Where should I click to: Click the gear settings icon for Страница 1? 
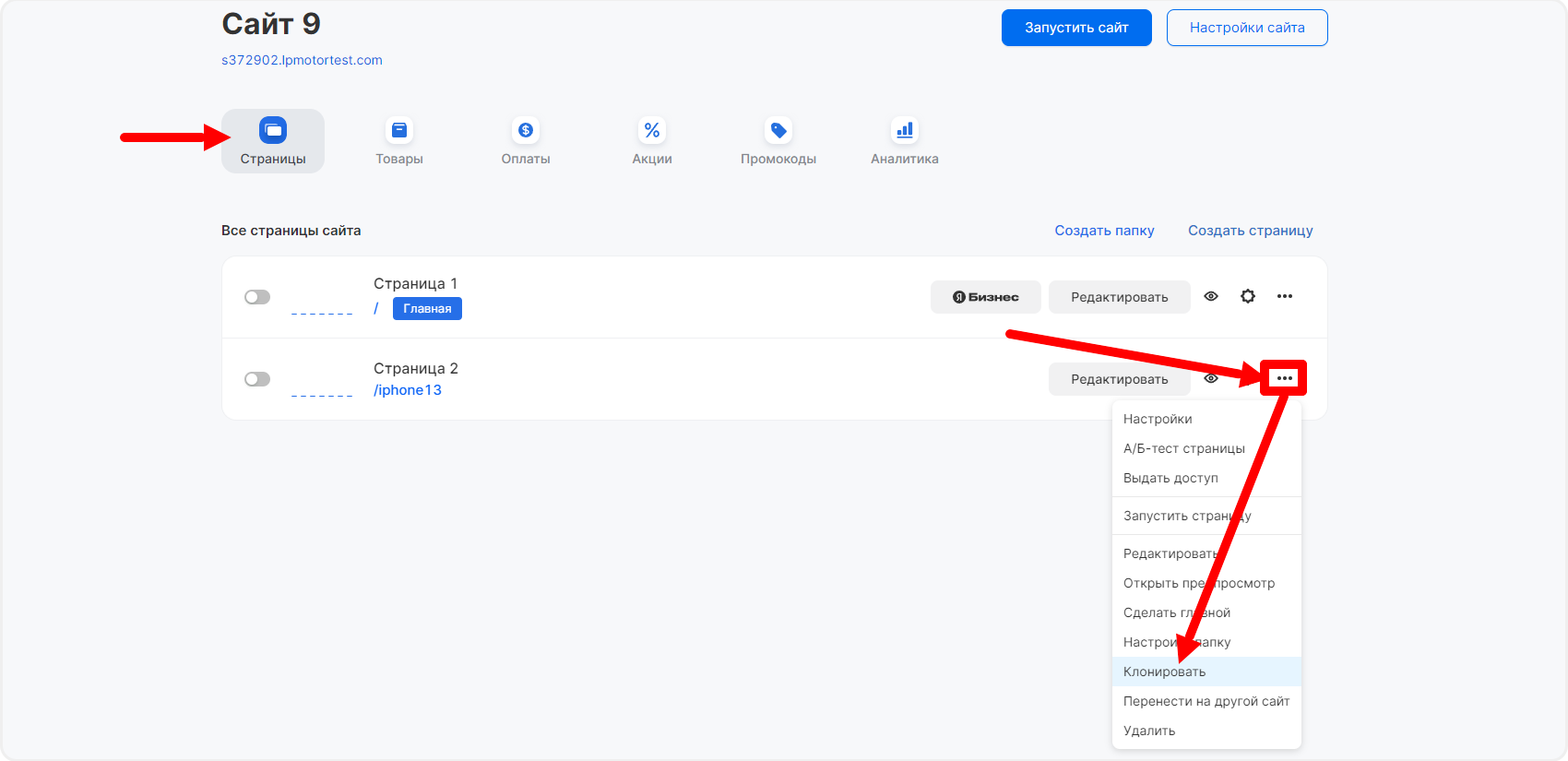[x=1248, y=296]
